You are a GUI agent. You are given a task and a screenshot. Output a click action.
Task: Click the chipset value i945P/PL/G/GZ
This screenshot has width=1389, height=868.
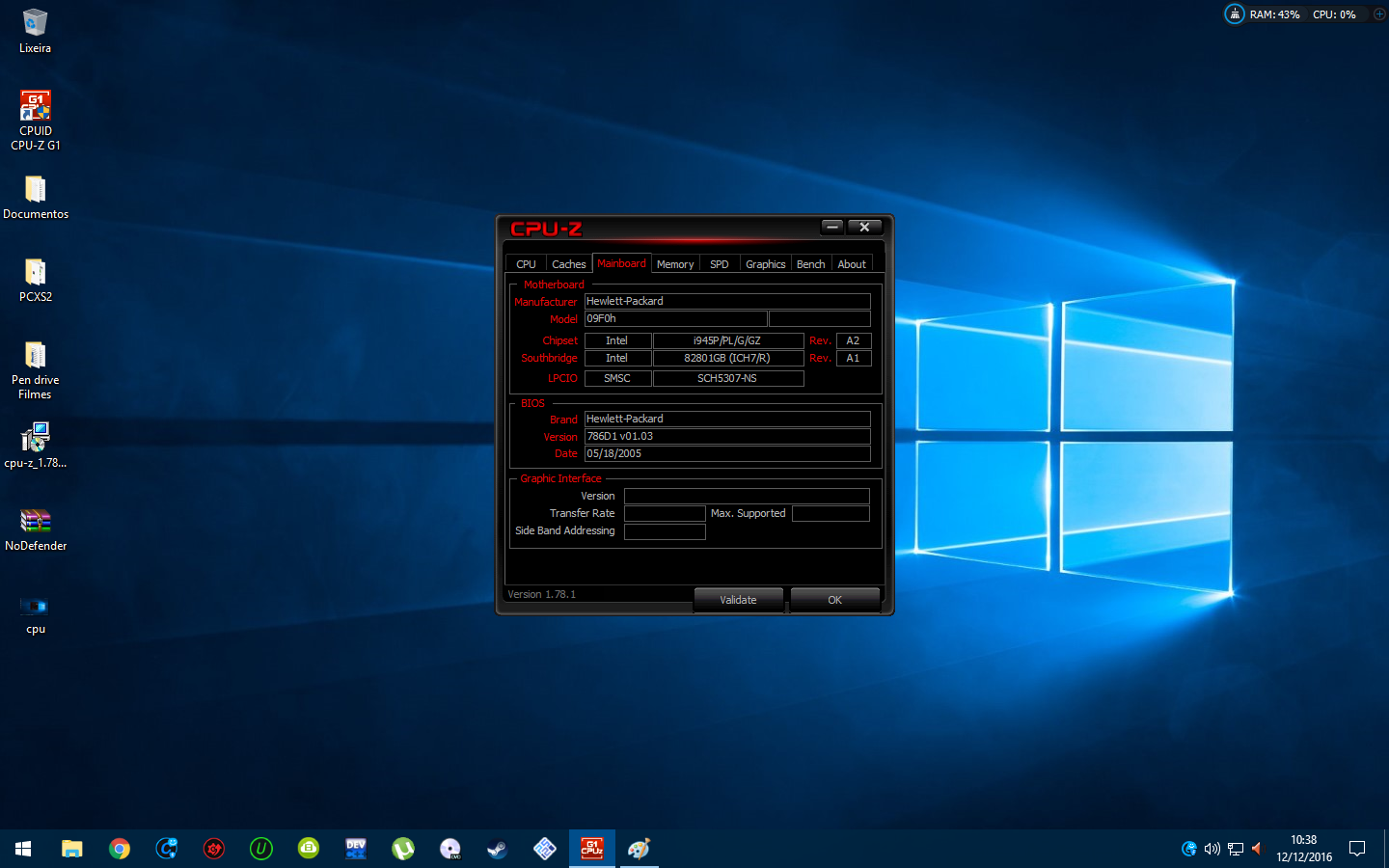tap(728, 340)
